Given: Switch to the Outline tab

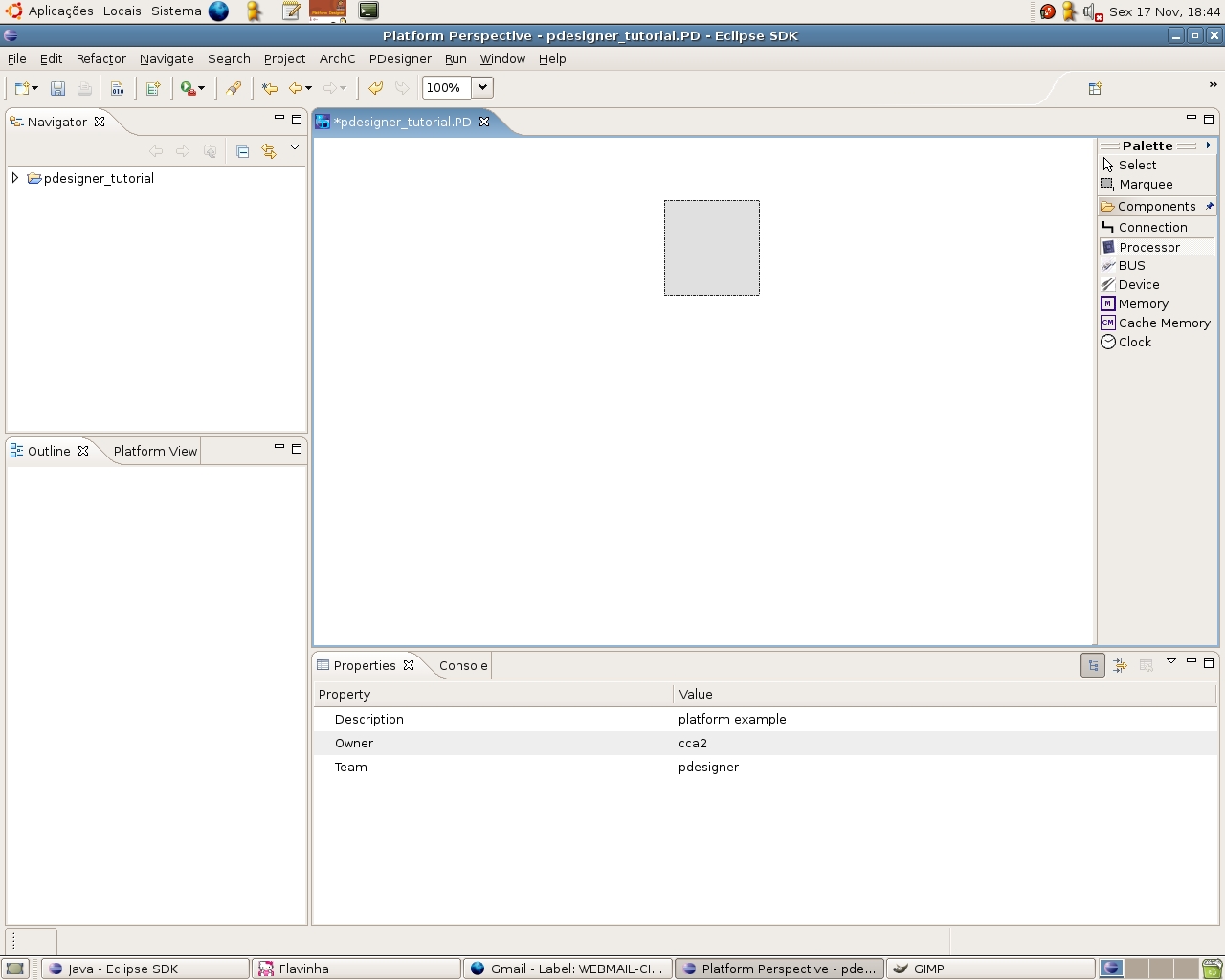Looking at the screenshot, I should pos(49,451).
